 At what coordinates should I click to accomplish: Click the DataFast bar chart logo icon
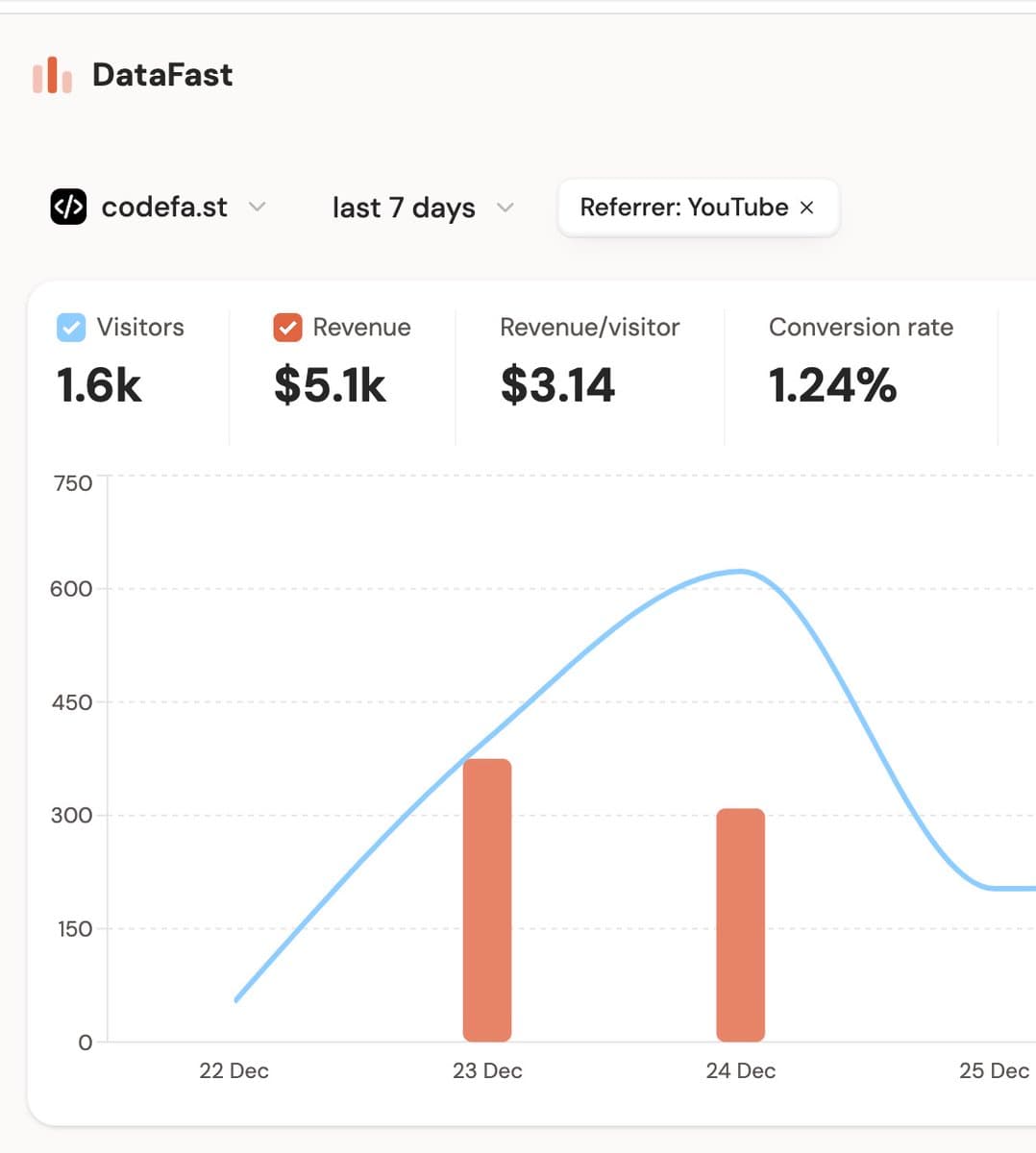pos(52,75)
